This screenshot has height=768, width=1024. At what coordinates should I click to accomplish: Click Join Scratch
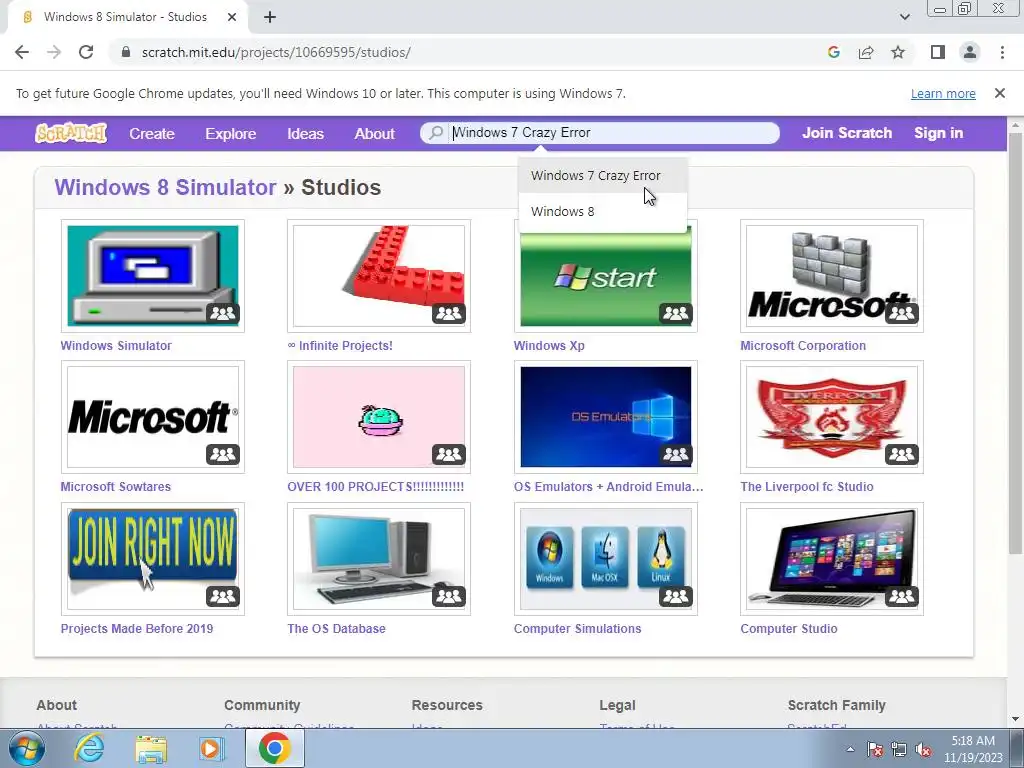coord(847,133)
